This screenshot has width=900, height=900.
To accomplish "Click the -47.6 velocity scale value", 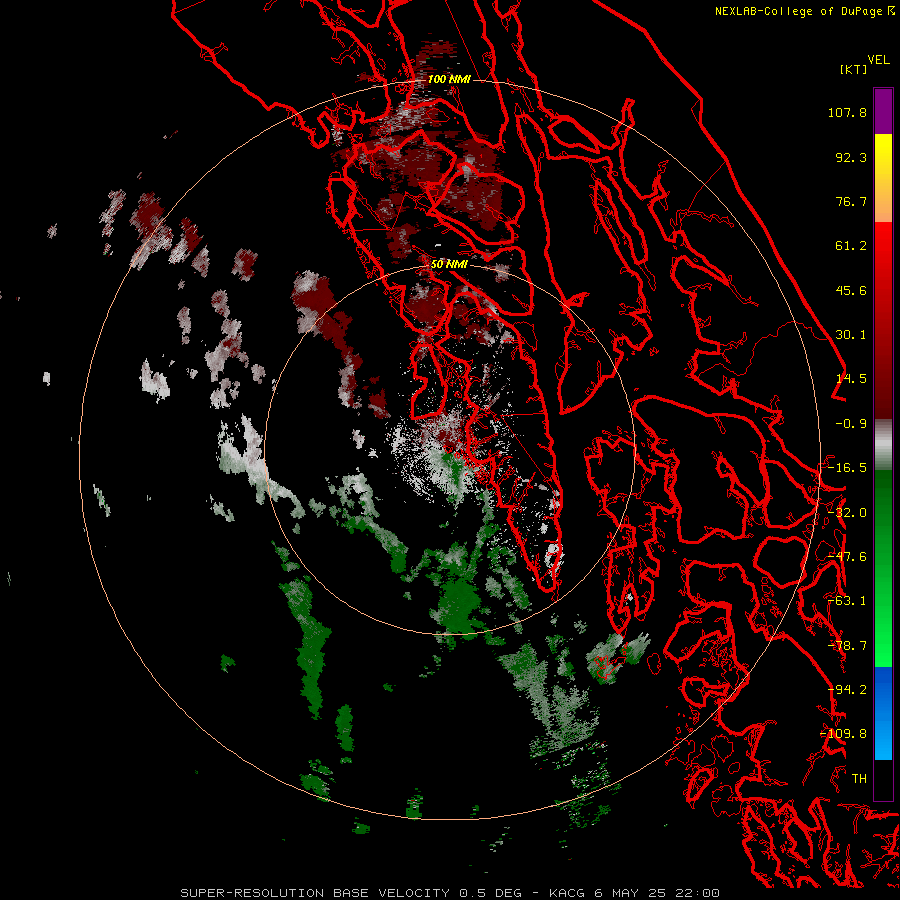I will (x=847, y=557).
